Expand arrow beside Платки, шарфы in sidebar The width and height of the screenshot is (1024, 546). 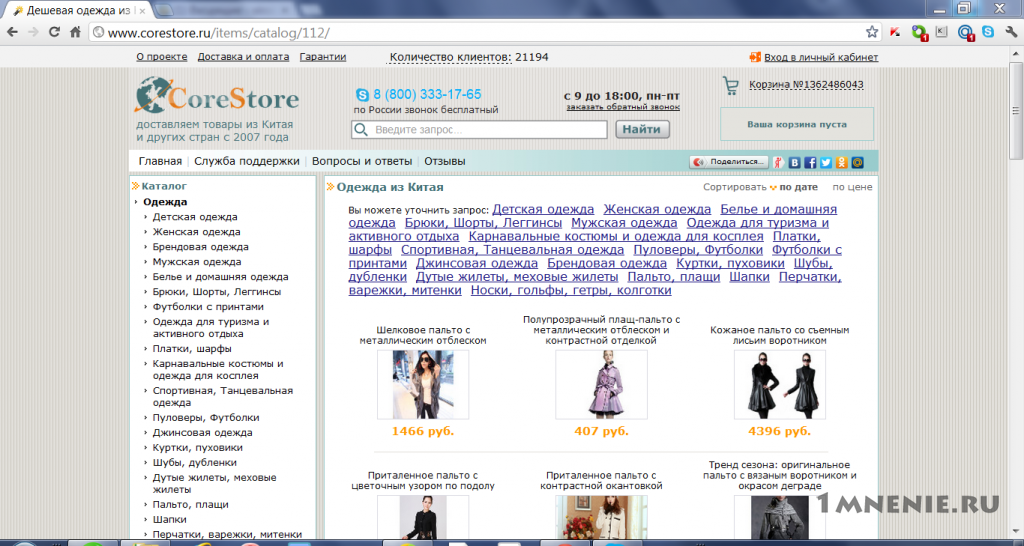[x=146, y=349]
